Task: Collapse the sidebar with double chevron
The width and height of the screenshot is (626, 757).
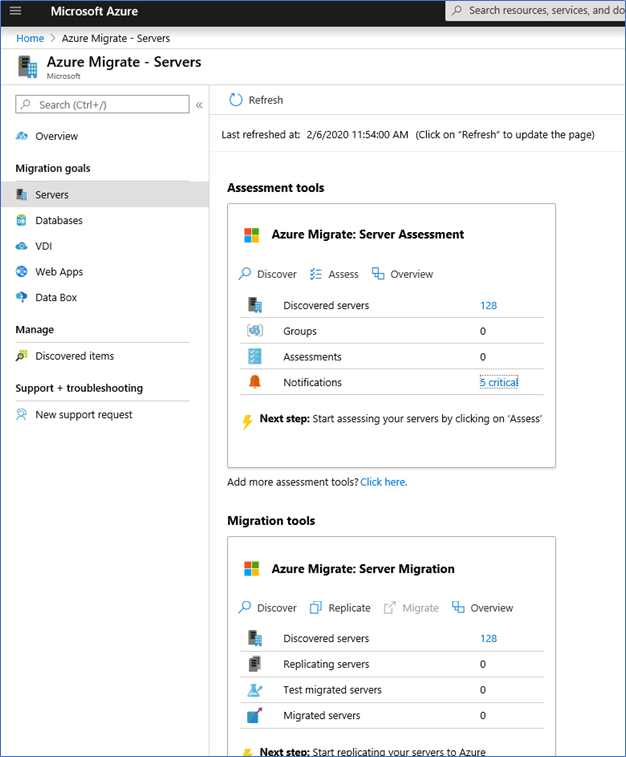Action: pyautogui.click(x=199, y=105)
